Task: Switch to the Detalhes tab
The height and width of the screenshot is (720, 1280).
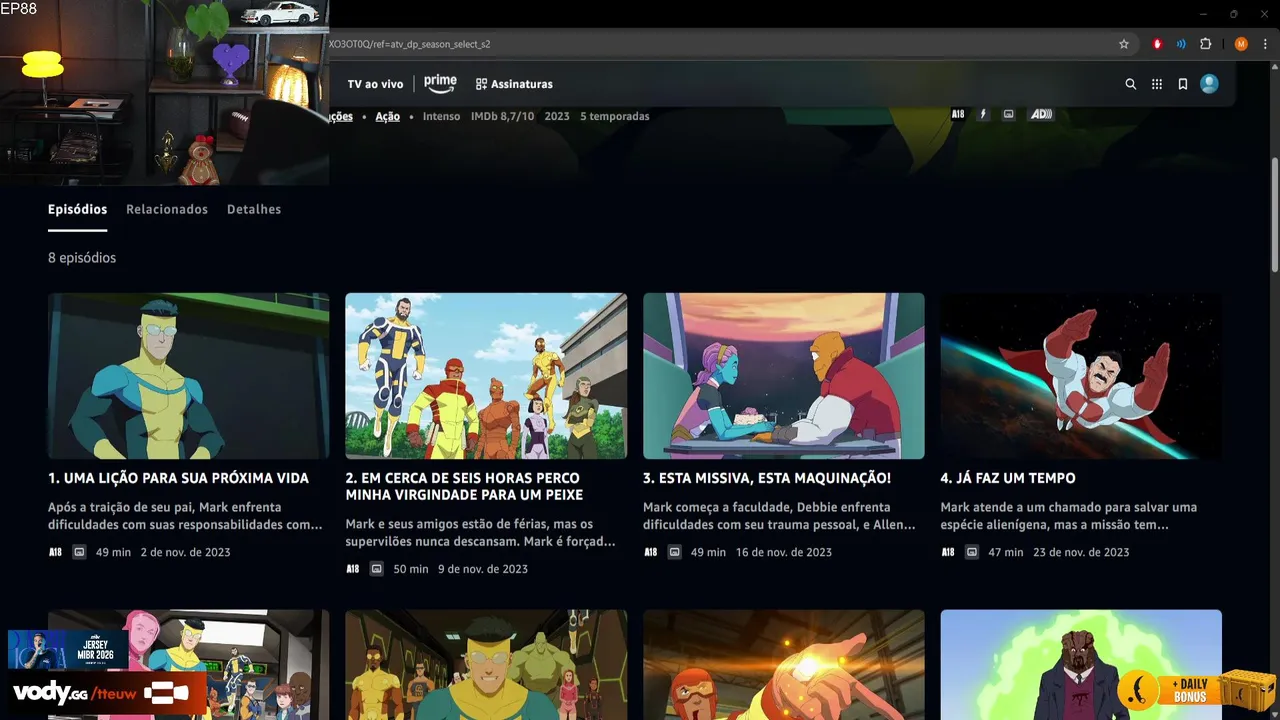Action: point(254,209)
